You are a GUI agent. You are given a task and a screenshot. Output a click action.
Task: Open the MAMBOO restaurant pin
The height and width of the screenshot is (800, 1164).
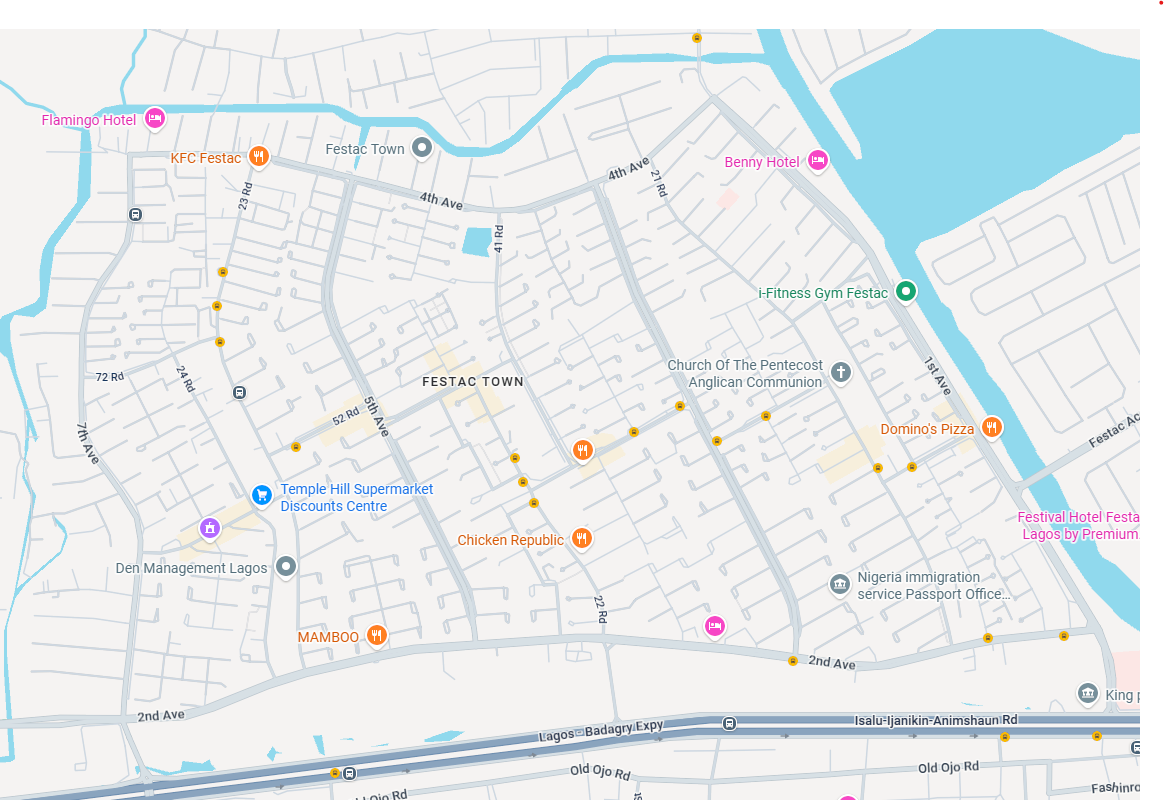pyautogui.click(x=376, y=635)
